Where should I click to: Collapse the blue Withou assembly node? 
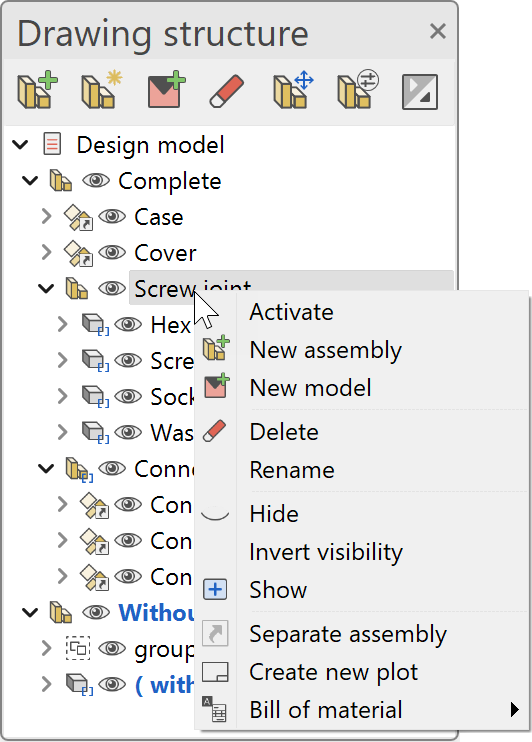coord(30,612)
